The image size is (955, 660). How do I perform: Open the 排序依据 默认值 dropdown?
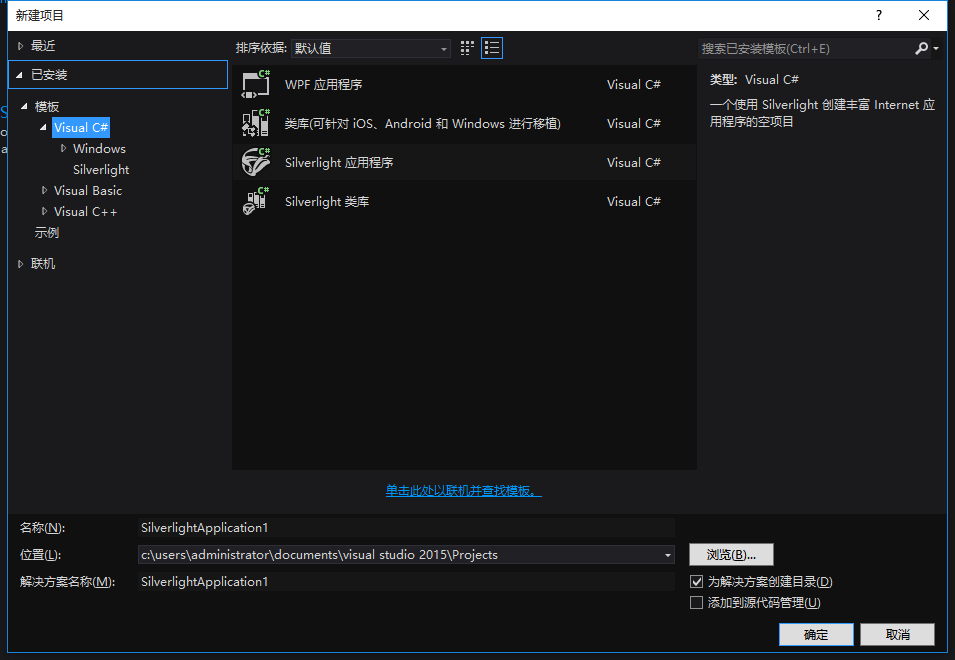[x=371, y=48]
